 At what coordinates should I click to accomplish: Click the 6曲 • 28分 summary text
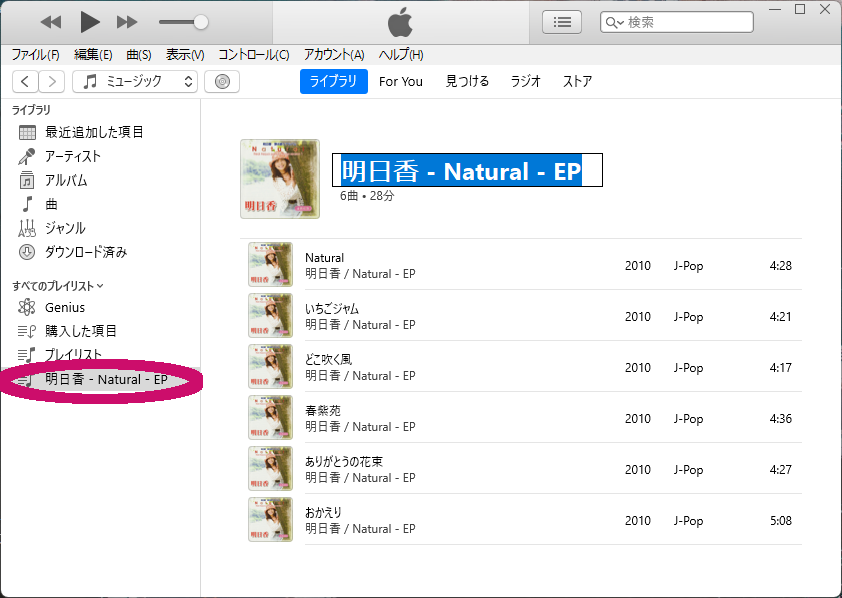point(367,196)
